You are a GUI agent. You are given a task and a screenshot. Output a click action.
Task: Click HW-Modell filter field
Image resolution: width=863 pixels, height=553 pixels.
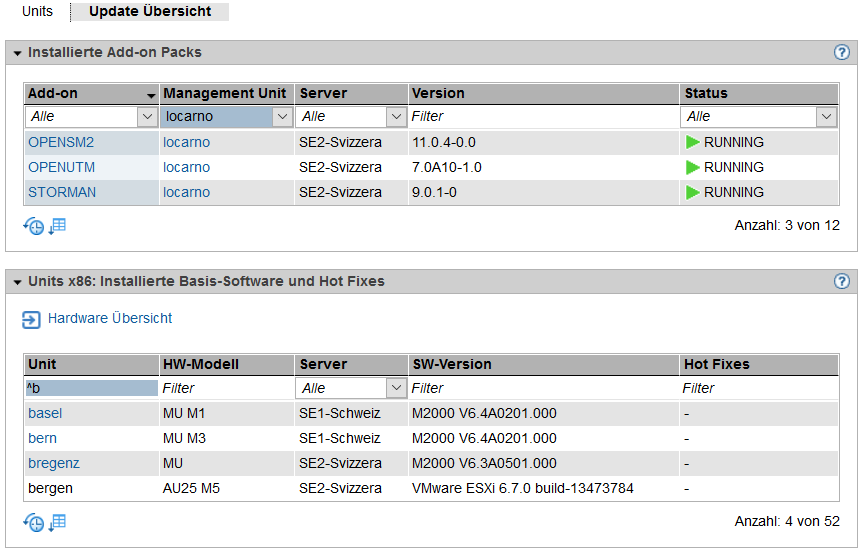(227, 388)
